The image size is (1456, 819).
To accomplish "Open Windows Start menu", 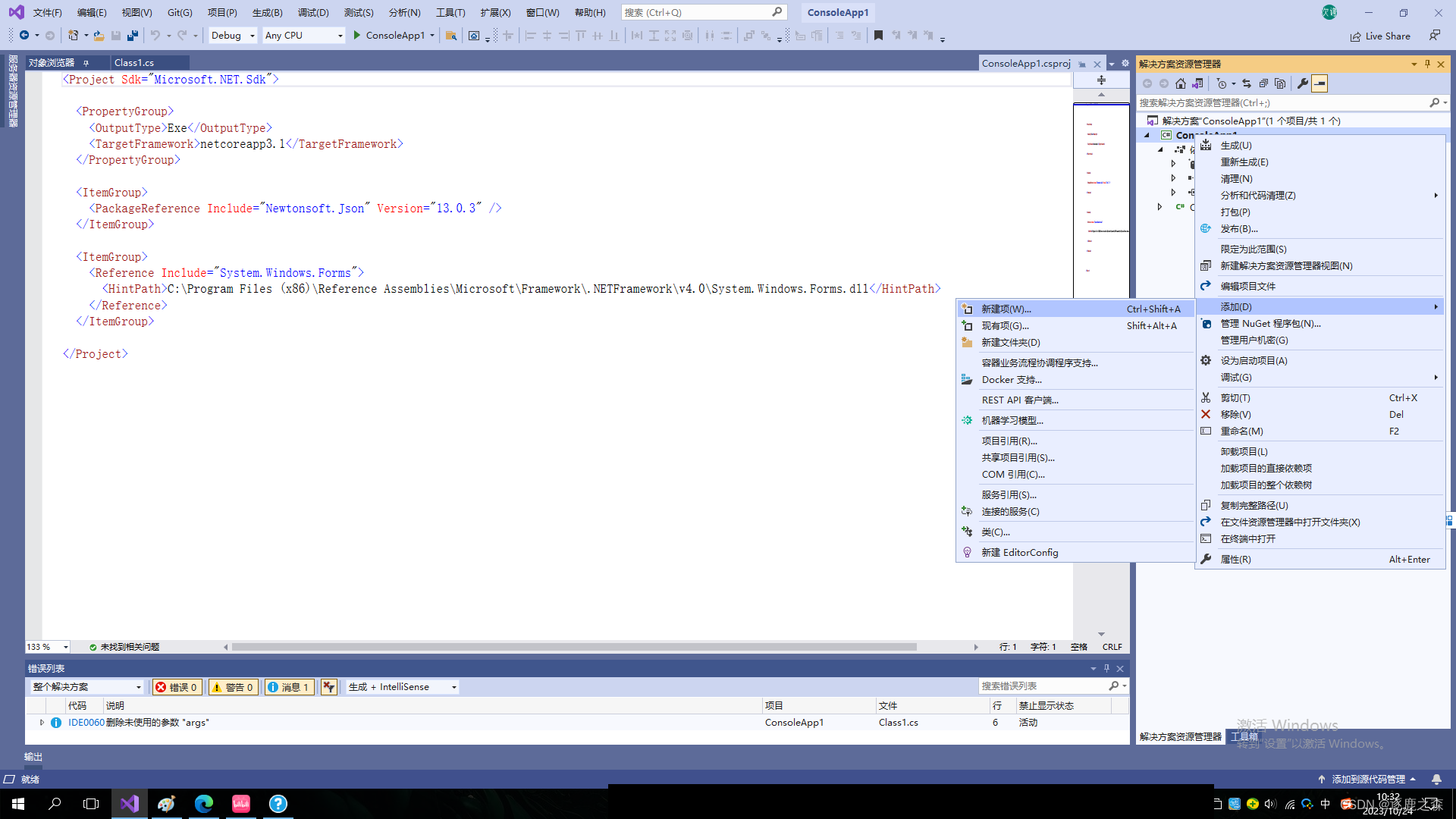I will (x=18, y=803).
